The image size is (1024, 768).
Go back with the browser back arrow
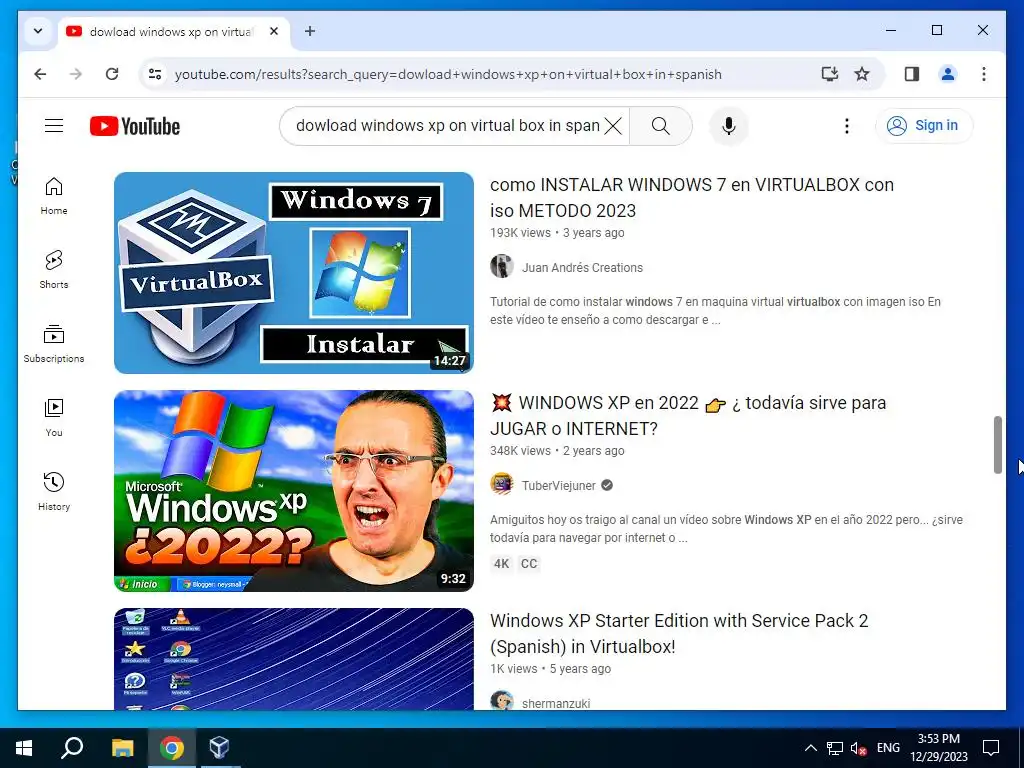(40, 74)
